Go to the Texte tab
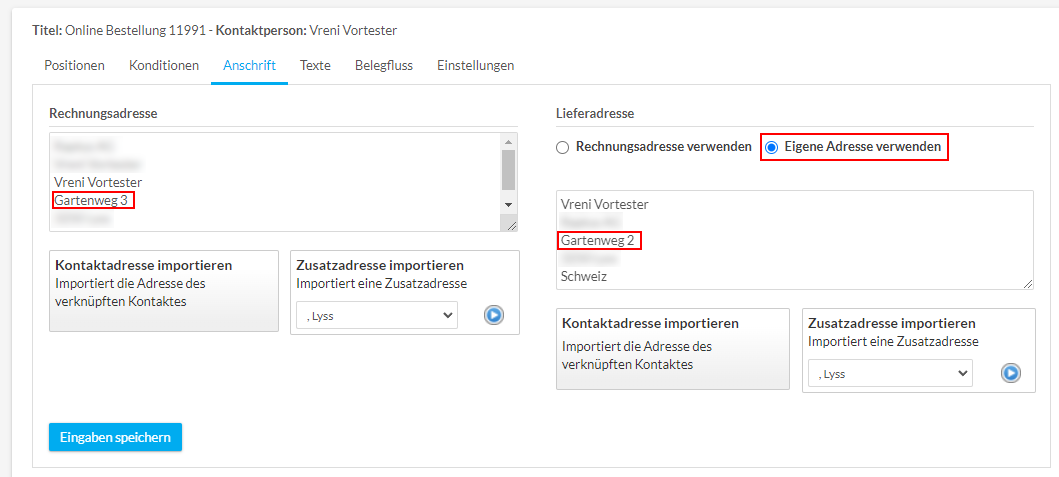The width and height of the screenshot is (1059, 477). tap(315, 66)
